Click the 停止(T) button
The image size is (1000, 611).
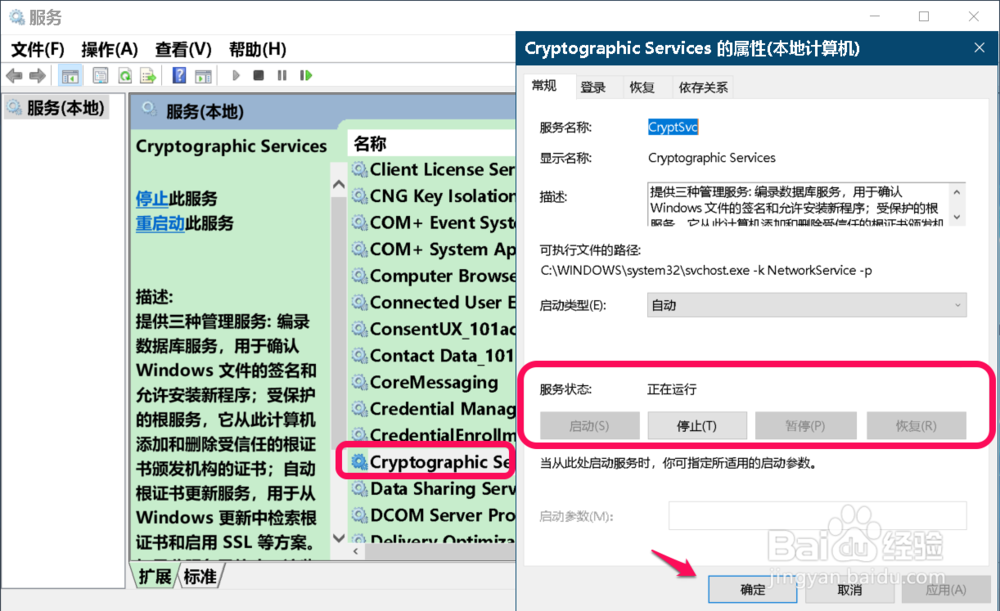tap(697, 425)
